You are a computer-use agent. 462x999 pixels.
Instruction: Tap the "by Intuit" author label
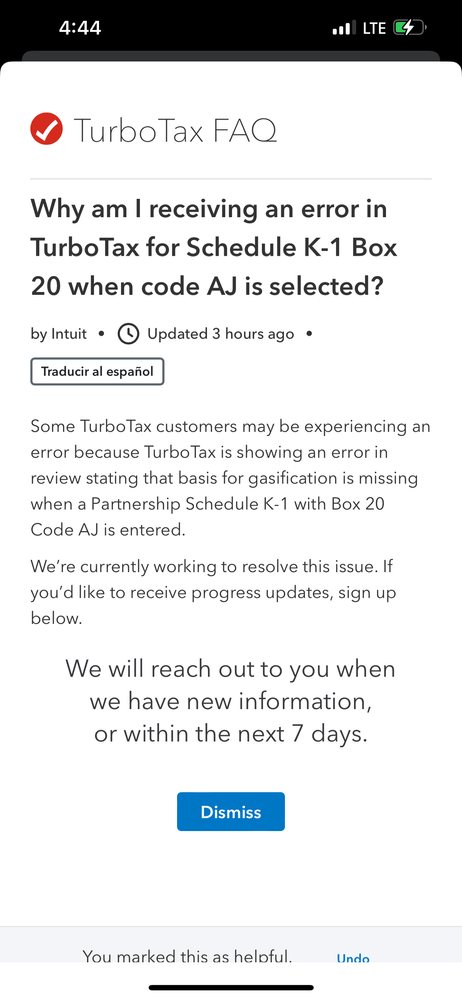pos(59,334)
